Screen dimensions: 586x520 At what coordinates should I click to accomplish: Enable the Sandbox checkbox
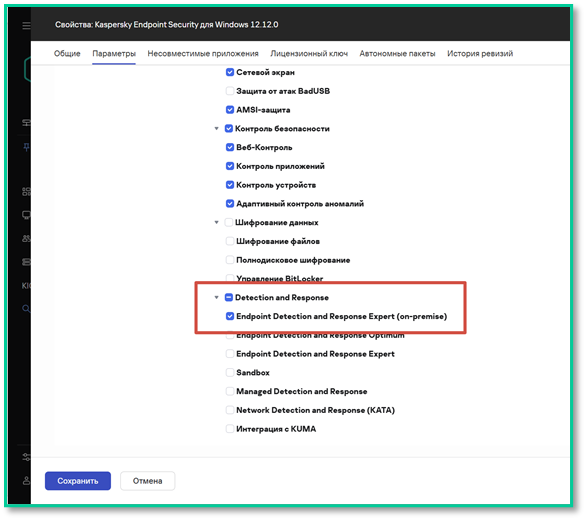230,372
